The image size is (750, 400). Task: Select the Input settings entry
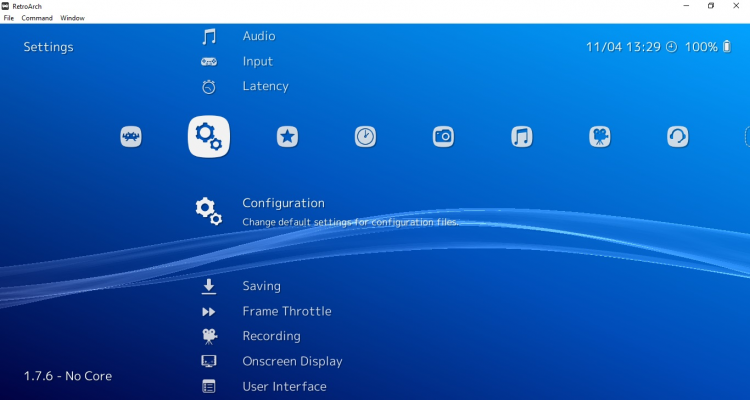pyautogui.click(x=257, y=61)
